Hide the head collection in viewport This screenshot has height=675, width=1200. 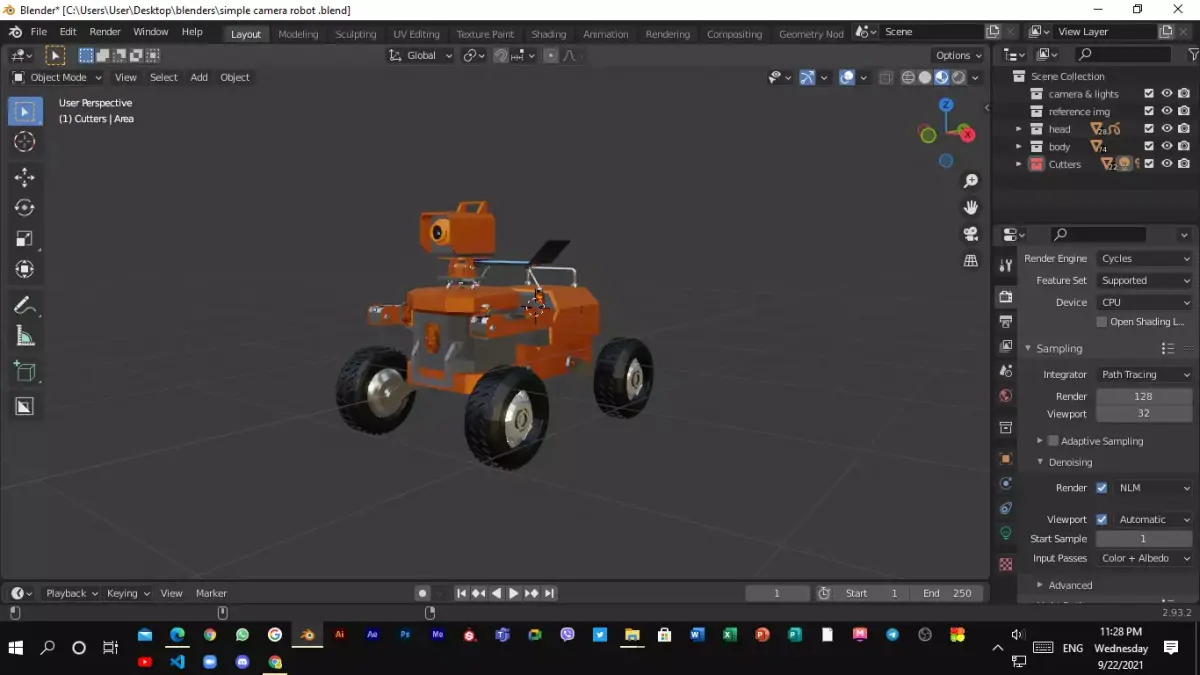click(x=1166, y=129)
